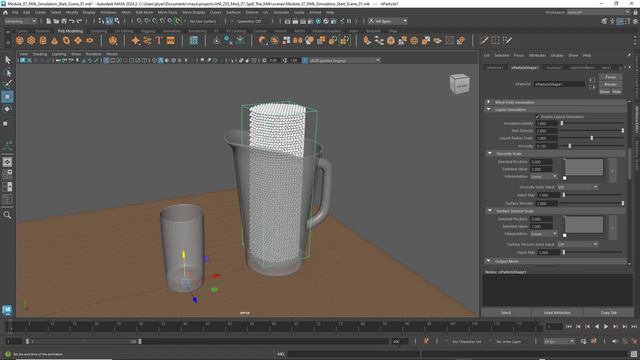The height and width of the screenshot is (360, 640).
Task: Pick the Paint selection tool in toolbox
Action: [x=7, y=84]
